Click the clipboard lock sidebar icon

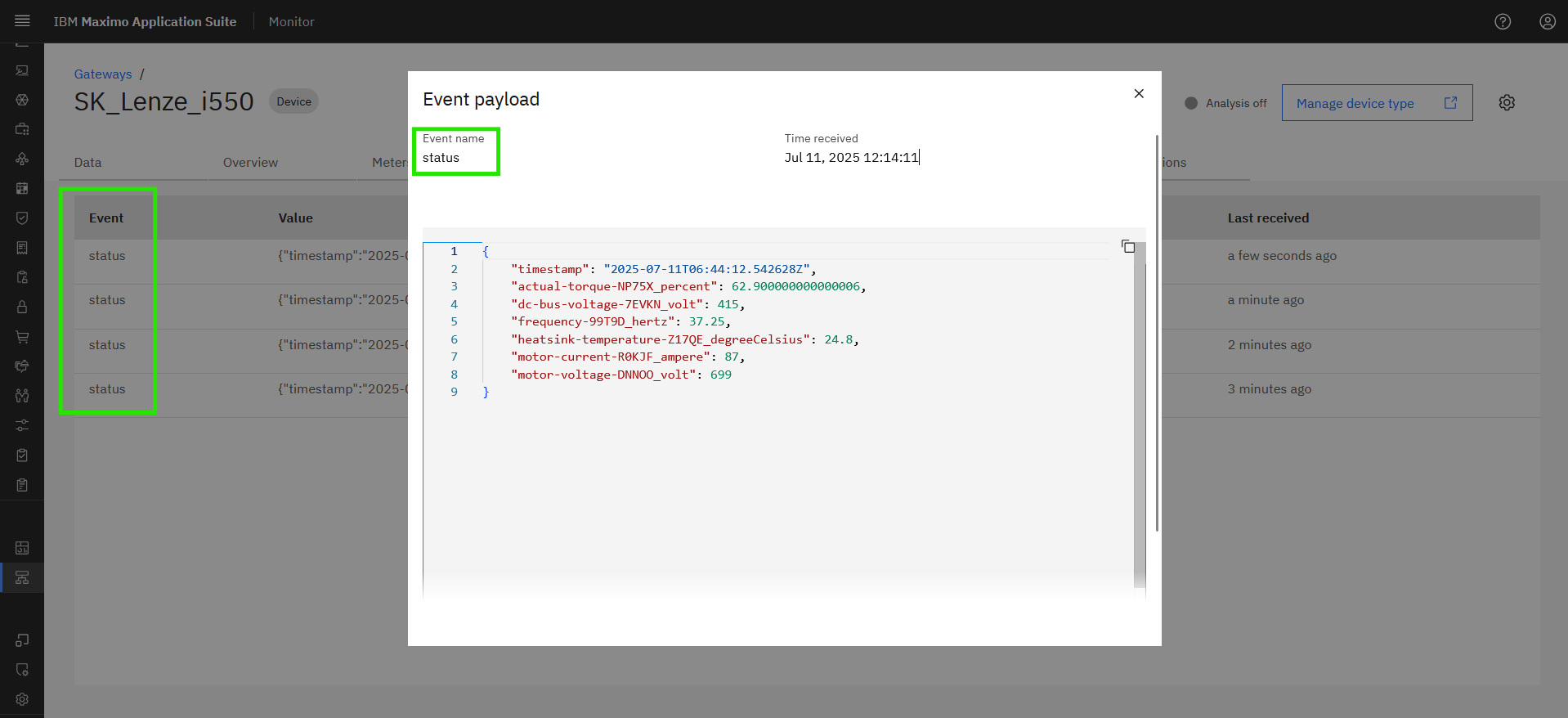(22, 277)
